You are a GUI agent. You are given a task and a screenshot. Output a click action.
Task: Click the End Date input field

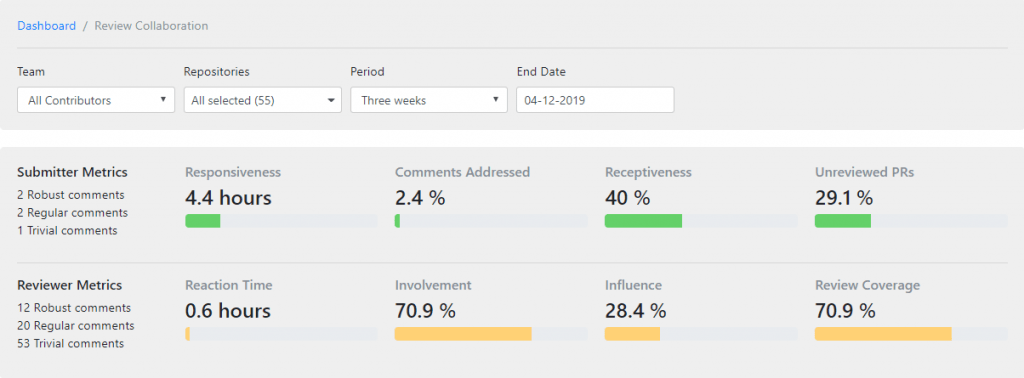click(x=596, y=101)
